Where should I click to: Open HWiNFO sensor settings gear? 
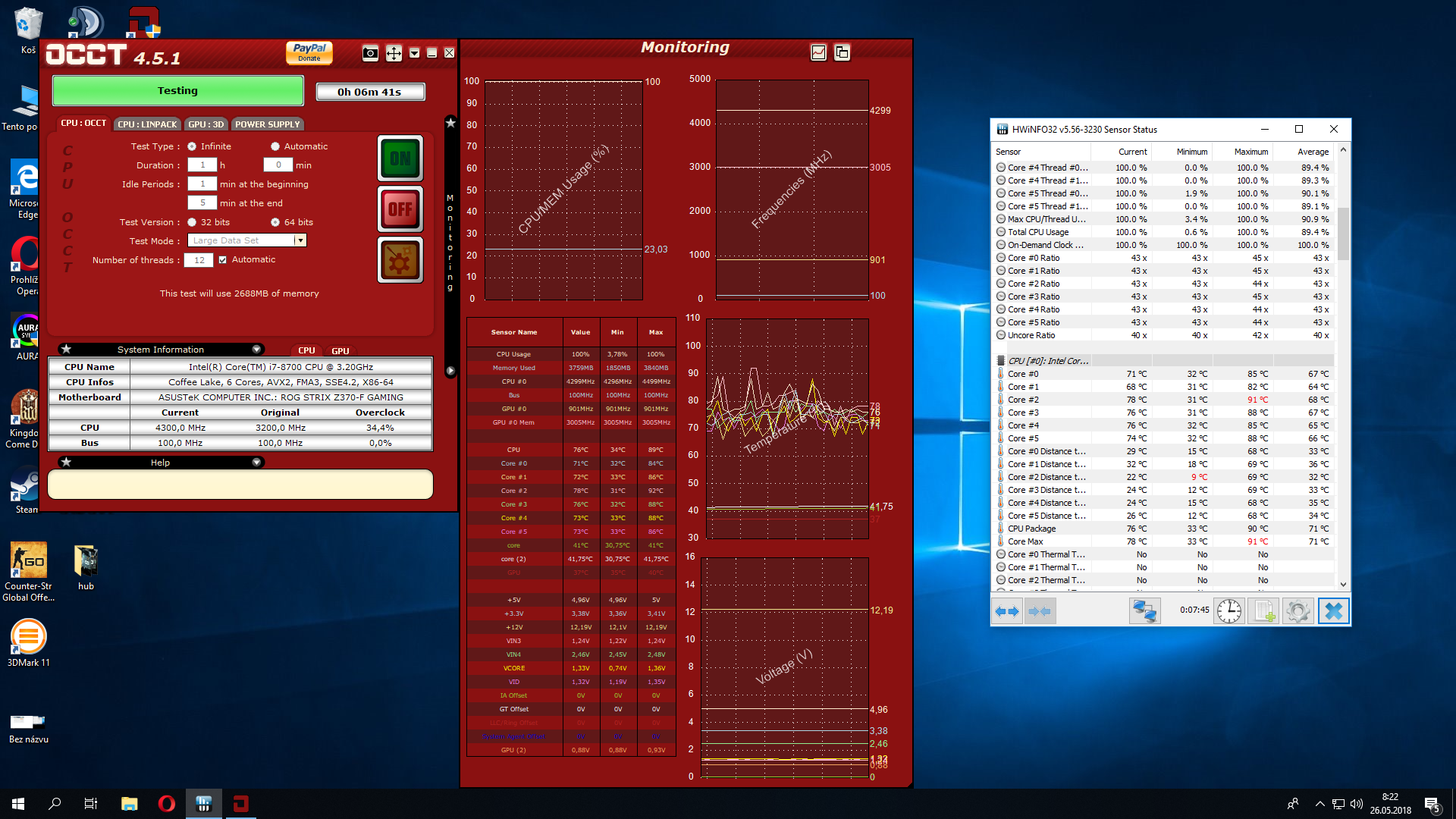(x=1298, y=611)
